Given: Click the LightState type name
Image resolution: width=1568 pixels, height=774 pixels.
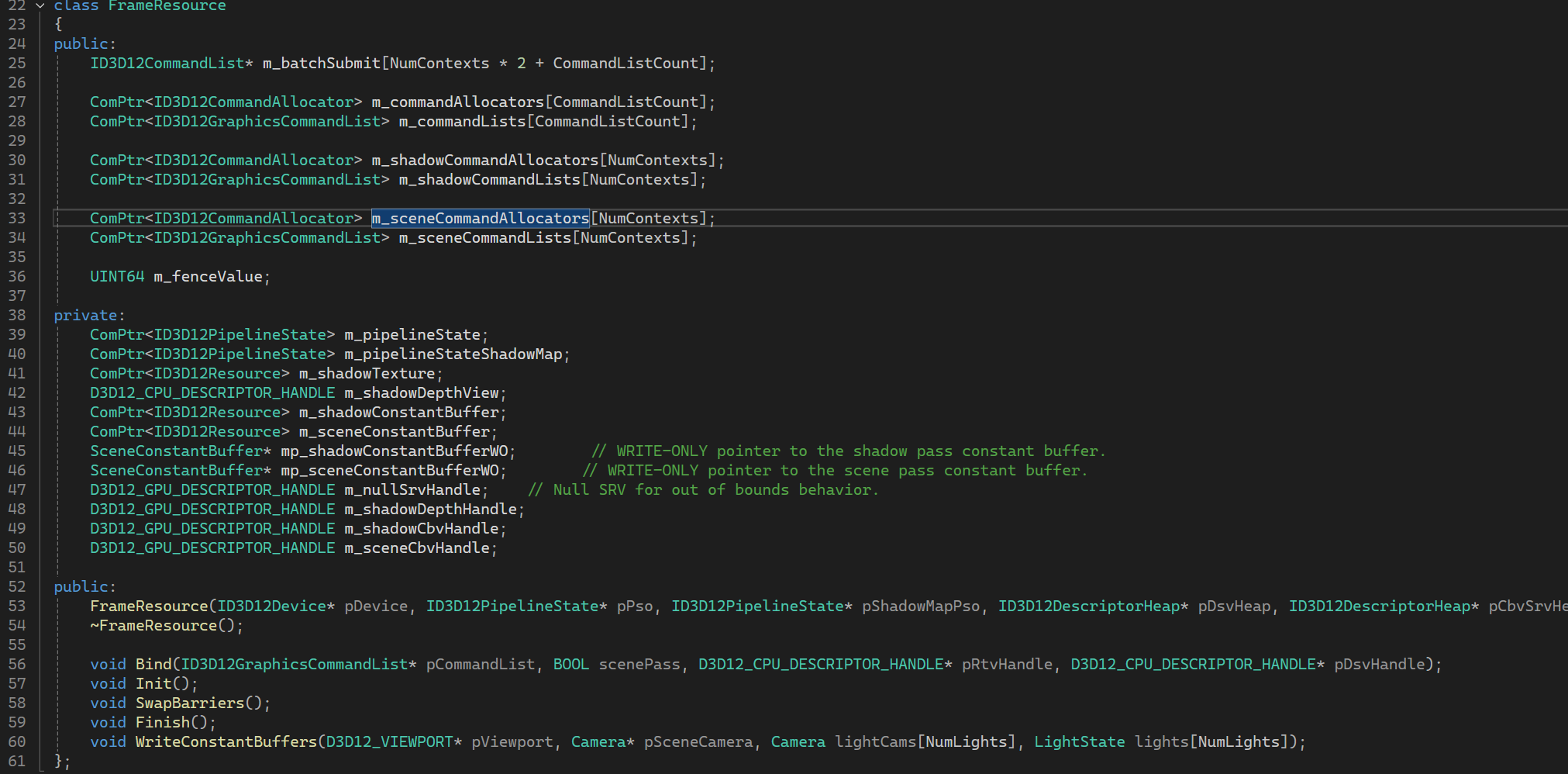Looking at the screenshot, I should click(1080, 741).
